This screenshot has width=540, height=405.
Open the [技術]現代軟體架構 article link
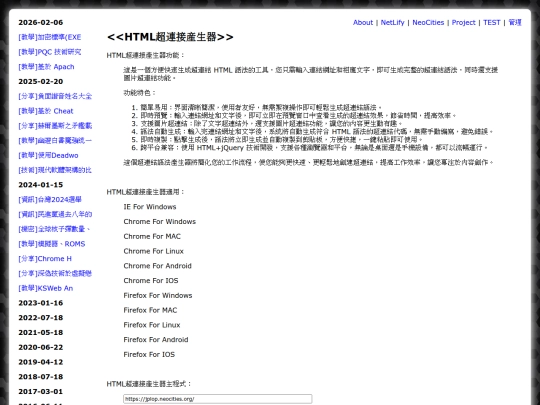coord(55,170)
